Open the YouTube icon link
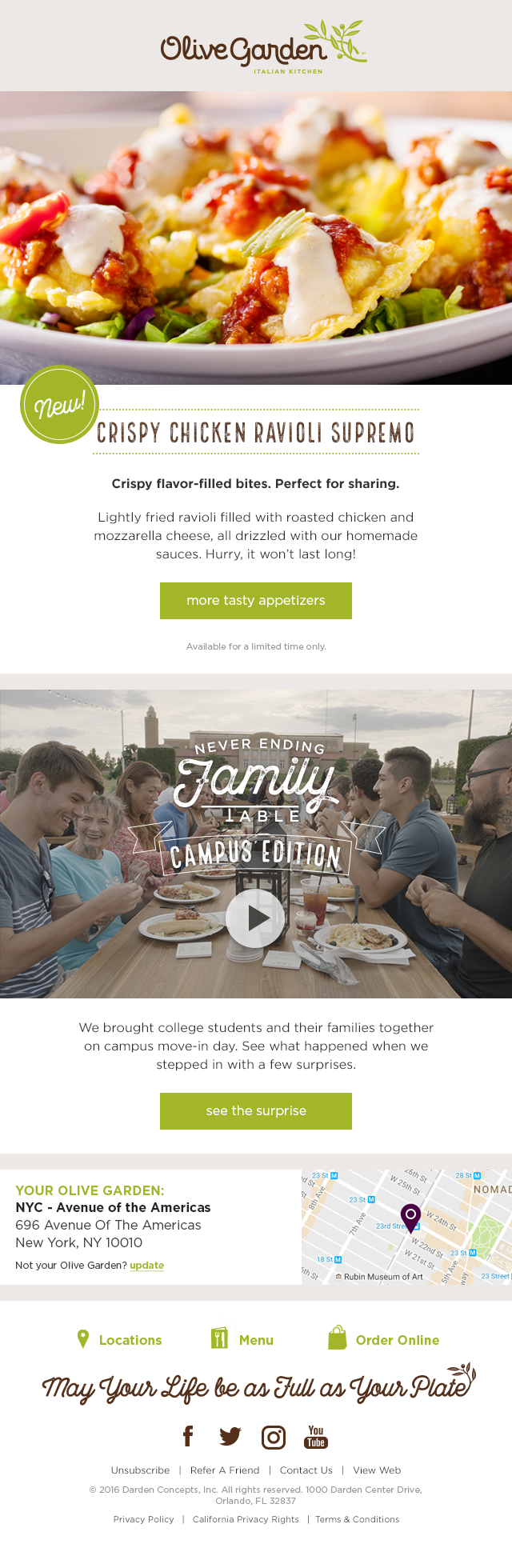This screenshot has height=1568, width=512. pos(316,1437)
